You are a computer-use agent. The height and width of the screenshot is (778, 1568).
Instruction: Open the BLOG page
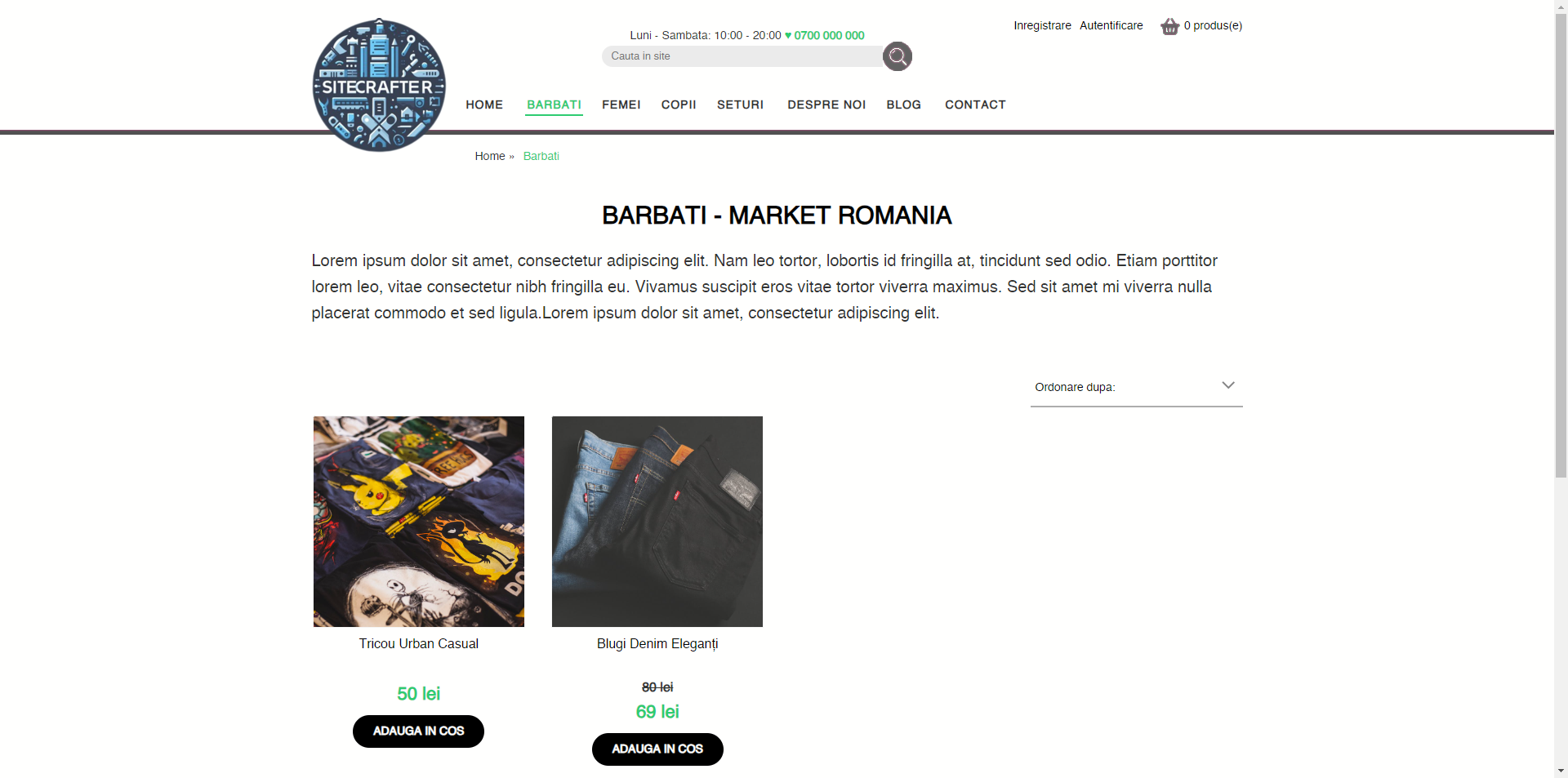pos(903,104)
